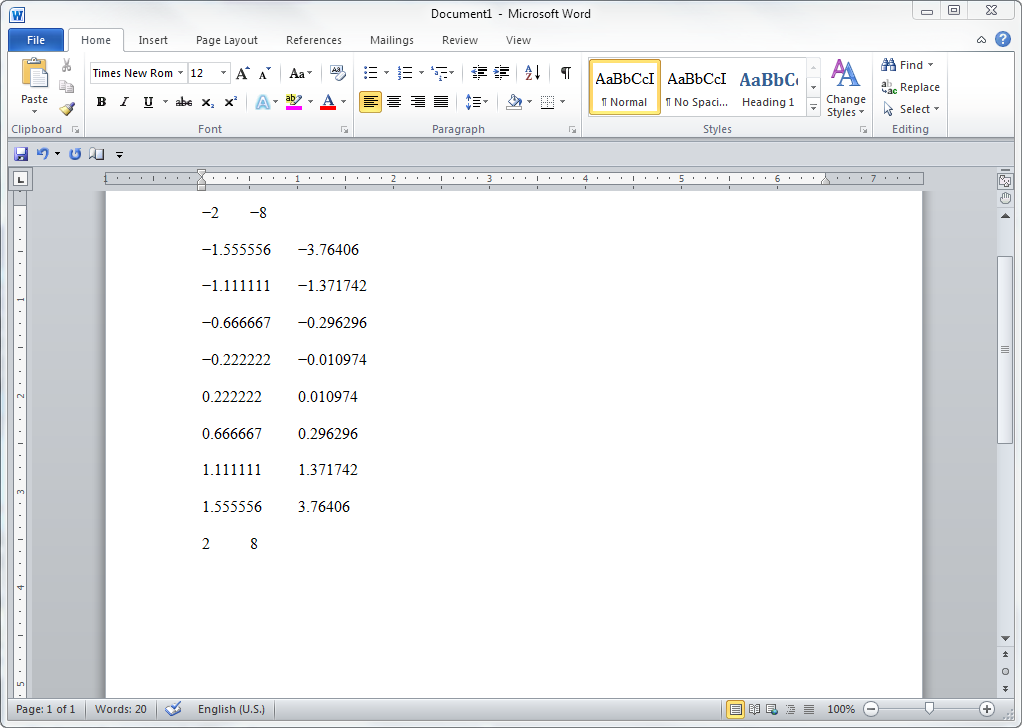The width and height of the screenshot is (1022, 728).
Task: Open the File tab
Action: point(36,40)
